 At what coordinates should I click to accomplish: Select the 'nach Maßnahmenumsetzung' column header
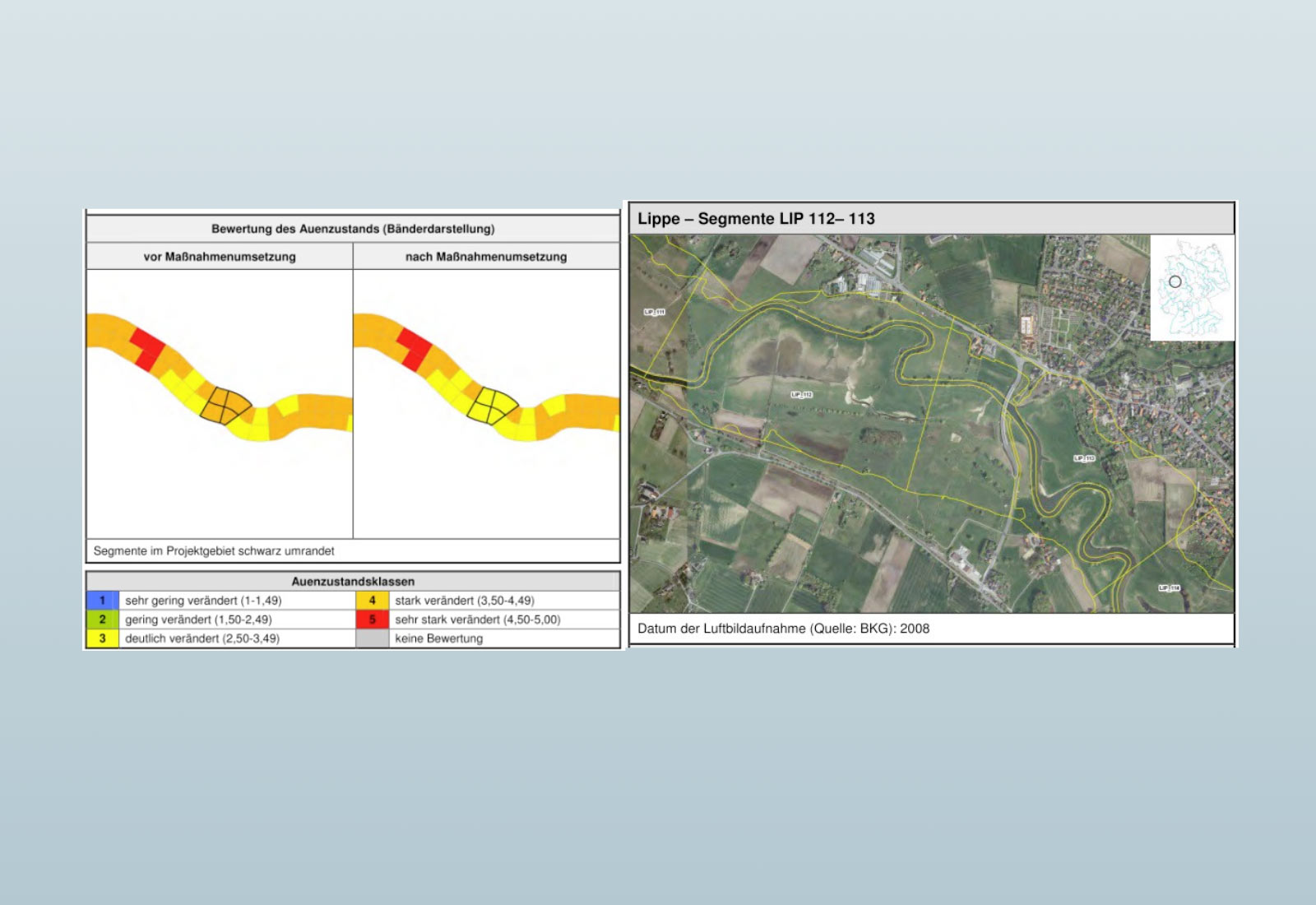(486, 257)
